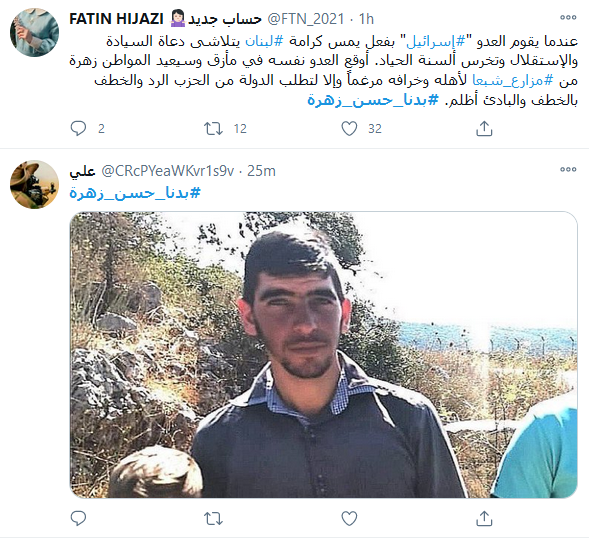Screen dimensions: 589x538
Task: Open more options on FATIN HIJAZI's tweet
Action: (x=568, y=17)
